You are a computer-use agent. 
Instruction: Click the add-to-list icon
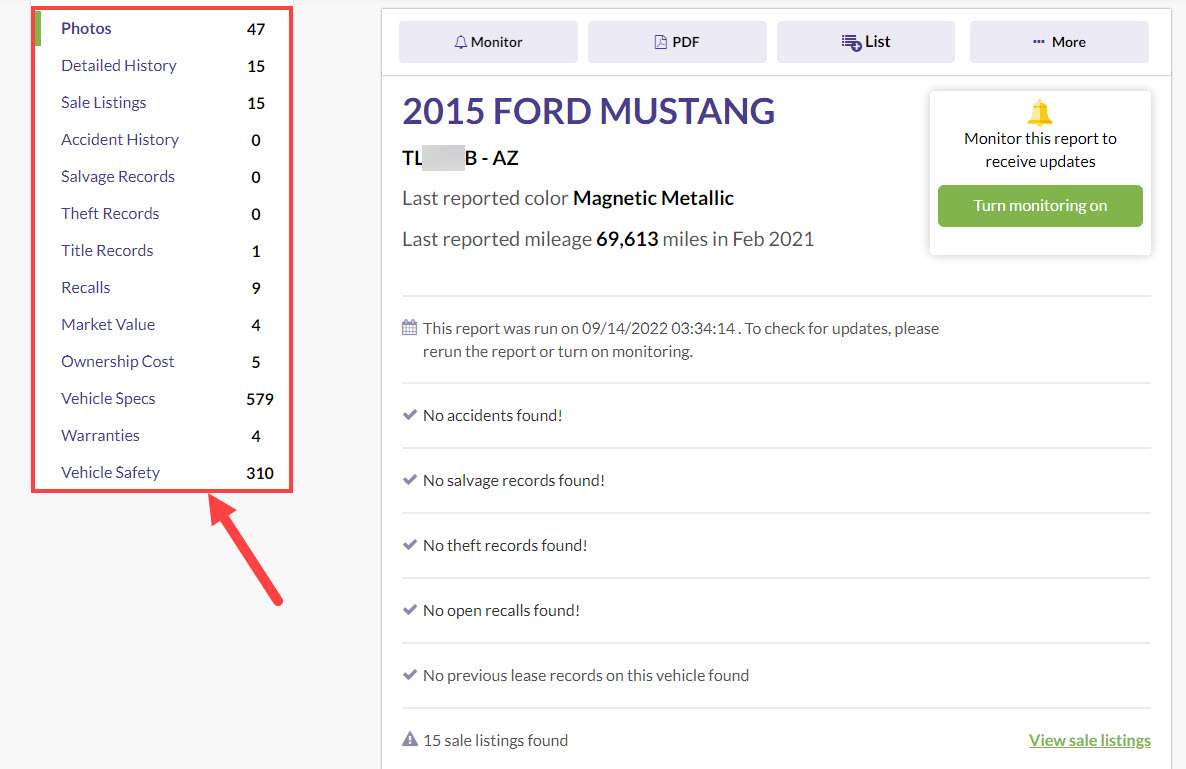click(x=851, y=42)
